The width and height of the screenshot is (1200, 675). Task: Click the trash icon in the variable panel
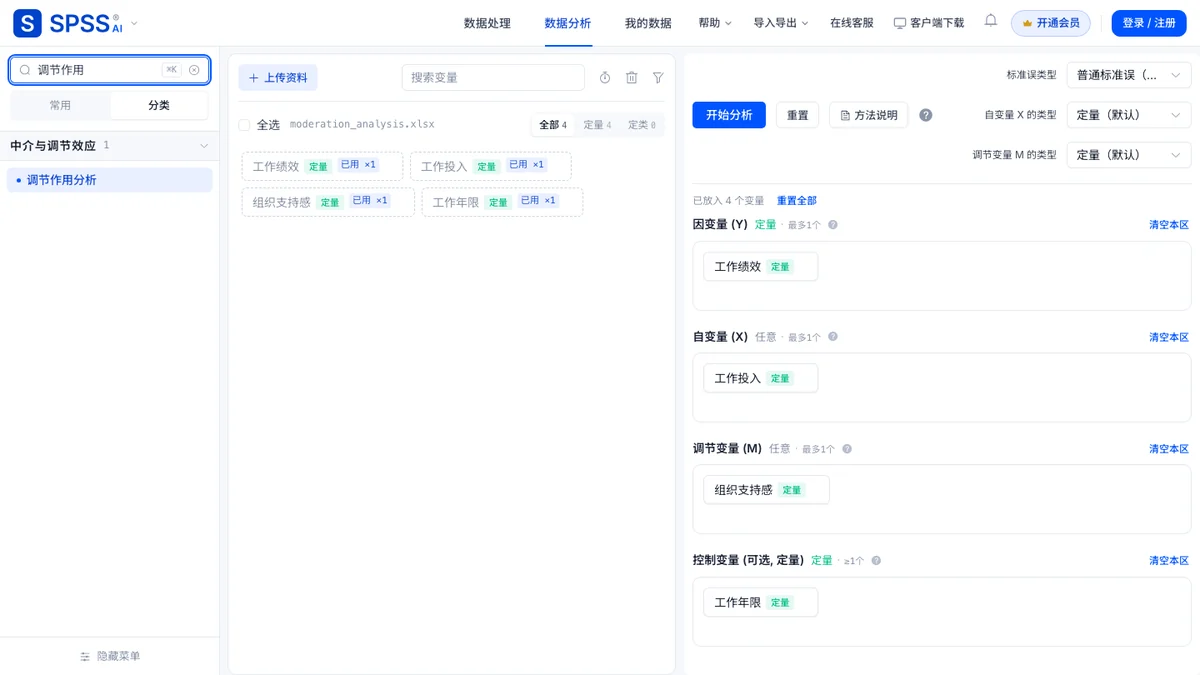[x=632, y=78]
